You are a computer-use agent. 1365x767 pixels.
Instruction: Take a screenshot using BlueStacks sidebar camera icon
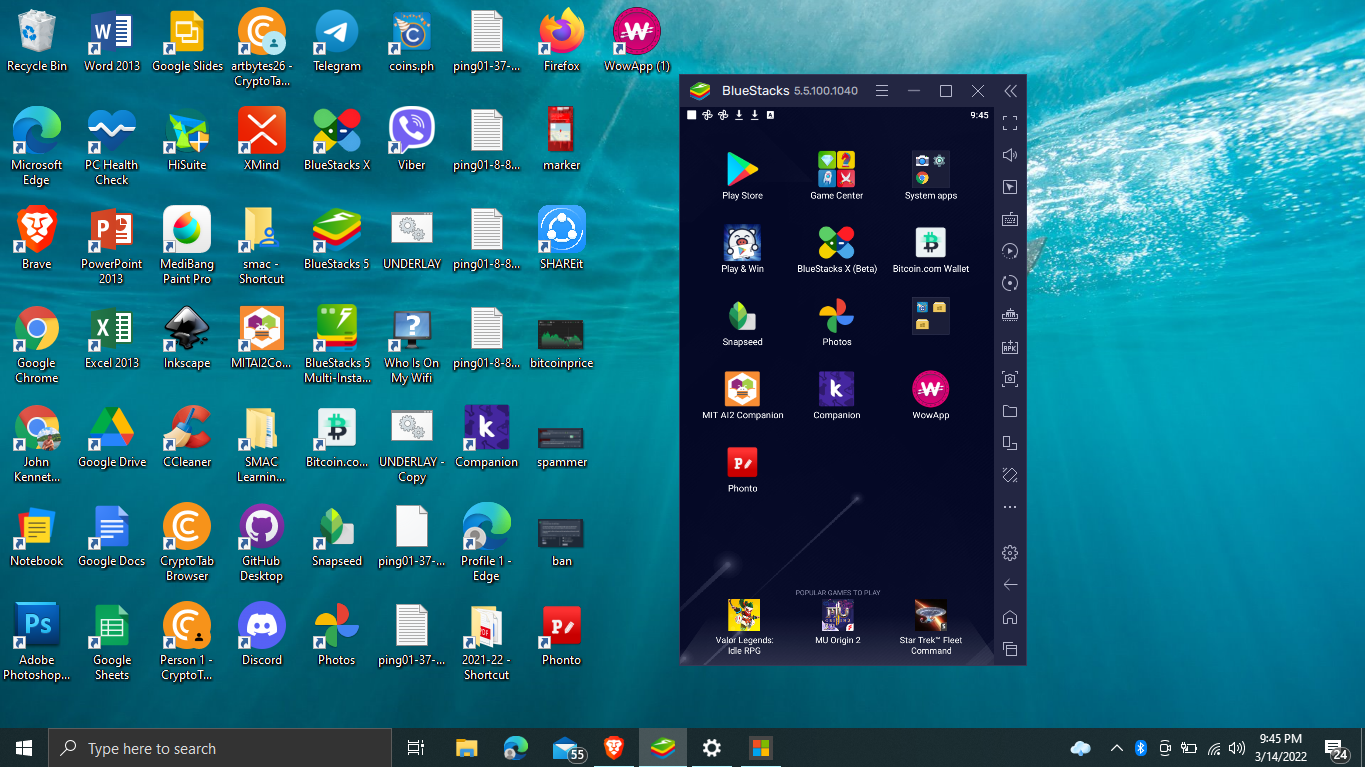click(x=1010, y=379)
